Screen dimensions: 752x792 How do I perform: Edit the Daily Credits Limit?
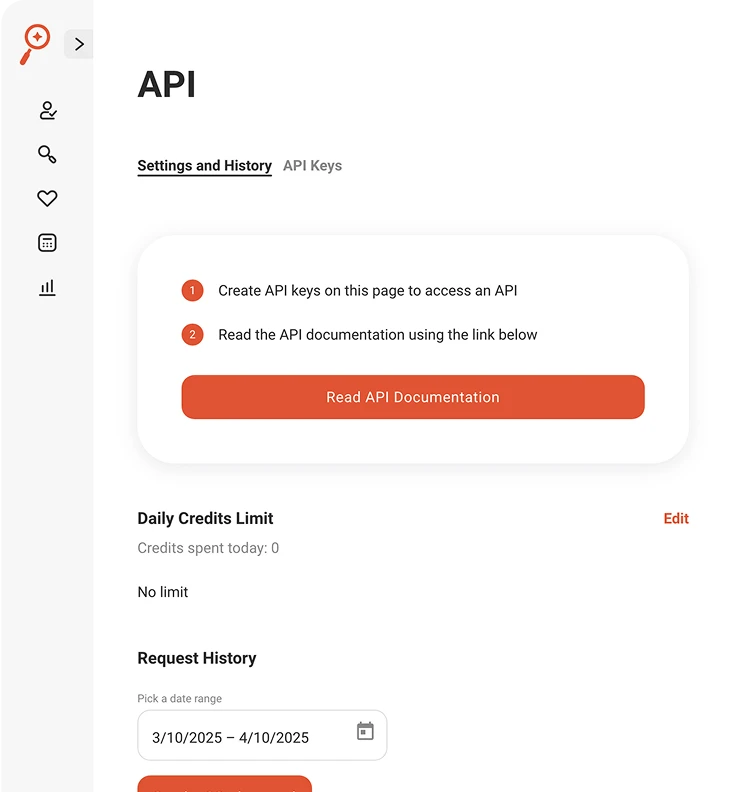(x=676, y=519)
